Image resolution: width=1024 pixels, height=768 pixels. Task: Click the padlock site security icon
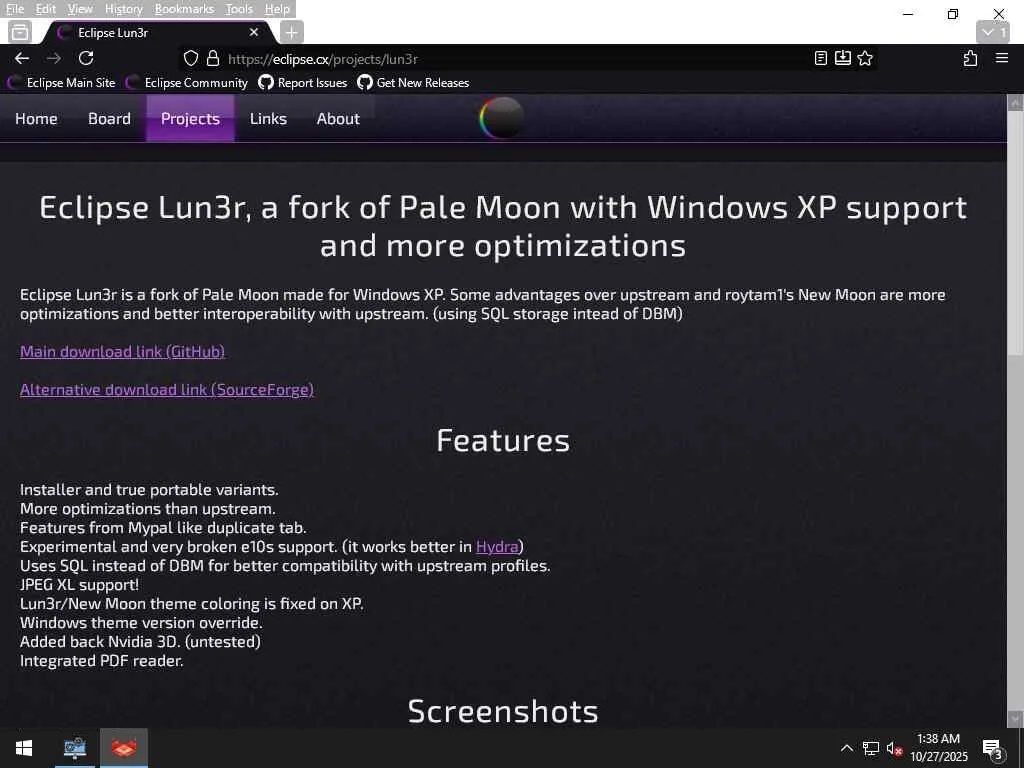pos(212,58)
